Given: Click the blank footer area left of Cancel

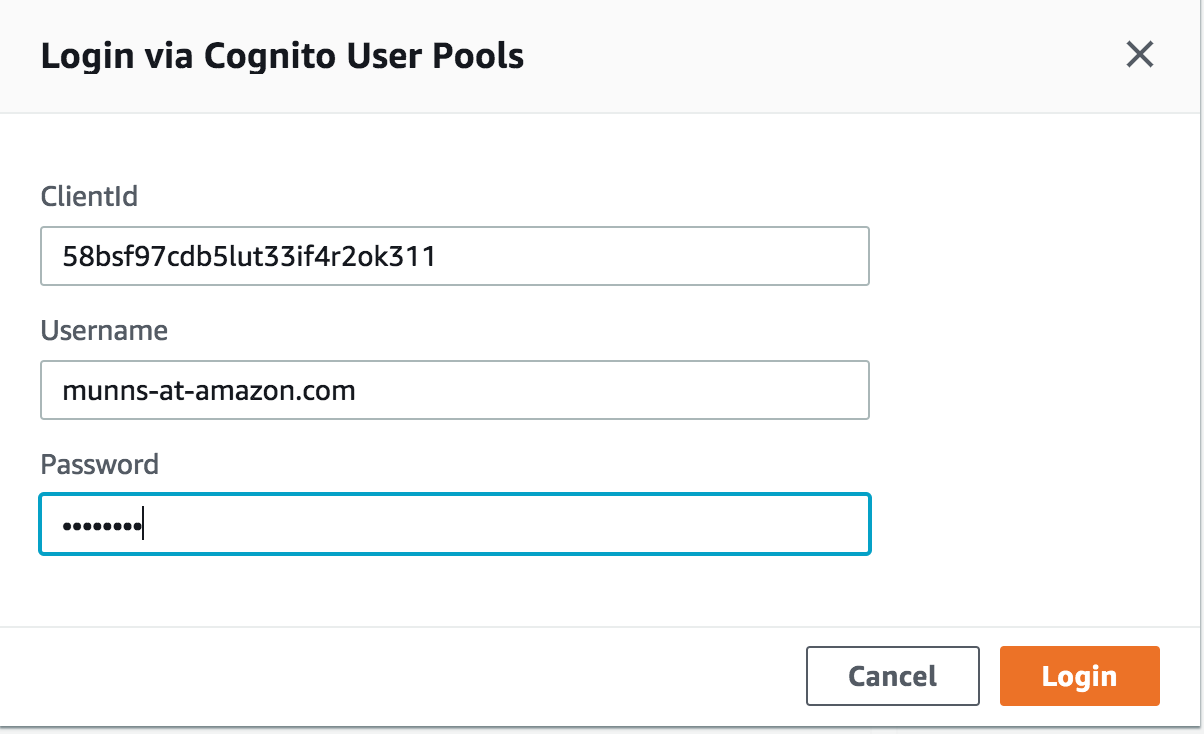Looking at the screenshot, I should [x=400, y=676].
